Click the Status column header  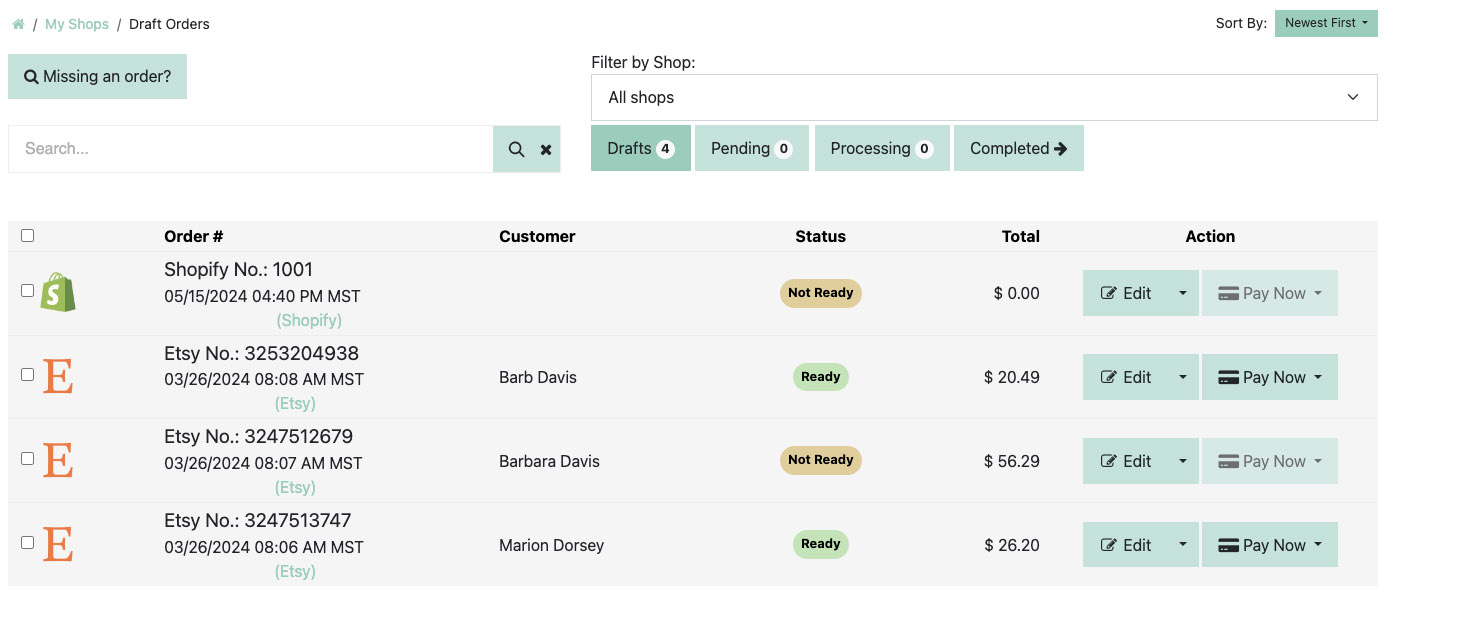point(820,236)
